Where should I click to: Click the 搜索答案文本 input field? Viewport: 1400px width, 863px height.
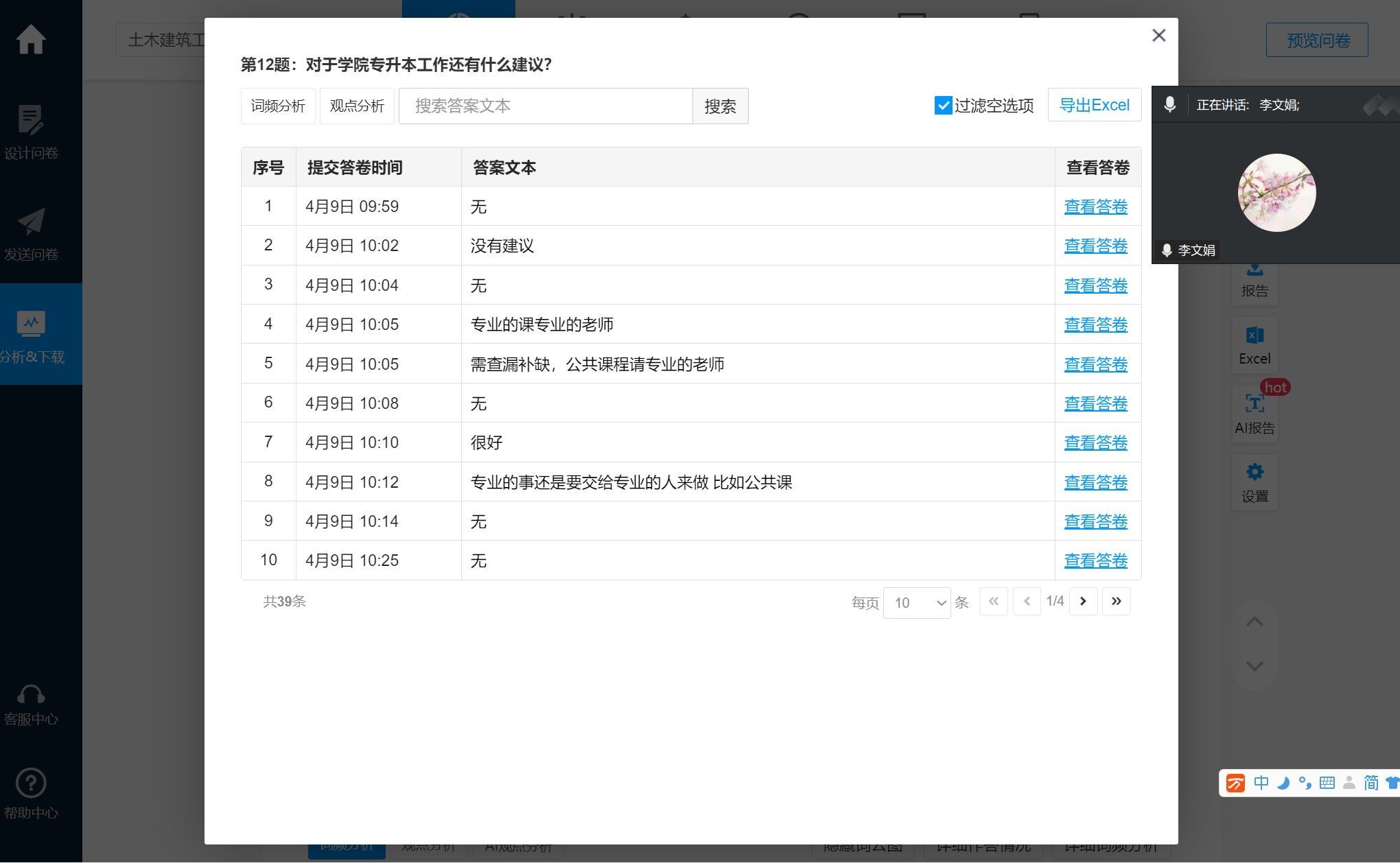546,106
